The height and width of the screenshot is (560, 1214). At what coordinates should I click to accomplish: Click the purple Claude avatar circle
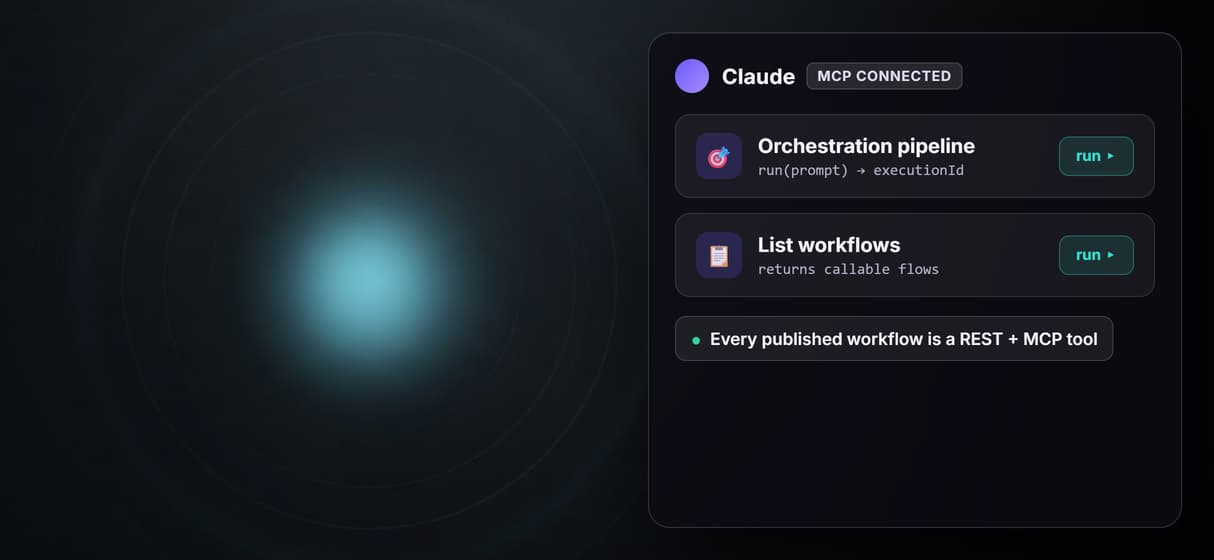(692, 76)
